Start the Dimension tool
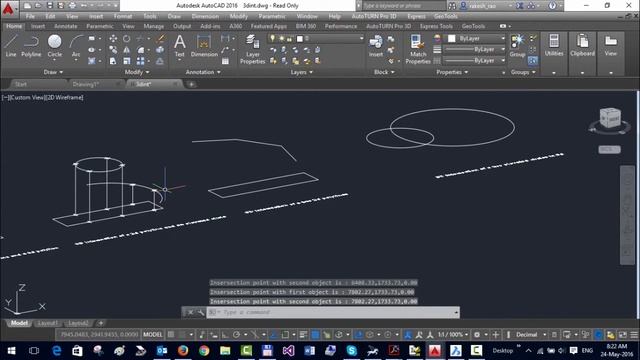The image size is (640, 360). [204, 45]
